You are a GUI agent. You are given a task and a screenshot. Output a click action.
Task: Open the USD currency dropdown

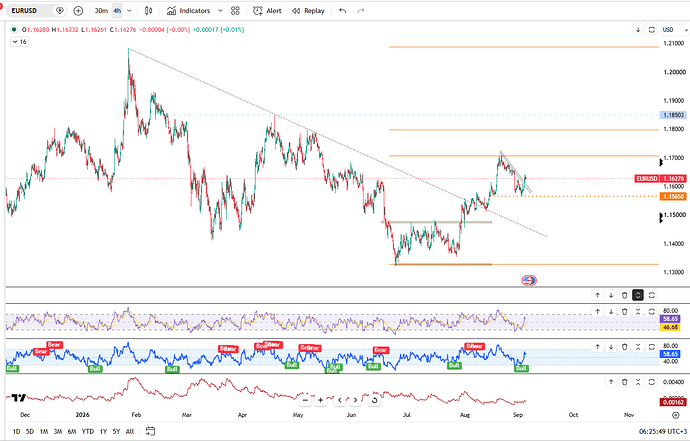point(675,29)
